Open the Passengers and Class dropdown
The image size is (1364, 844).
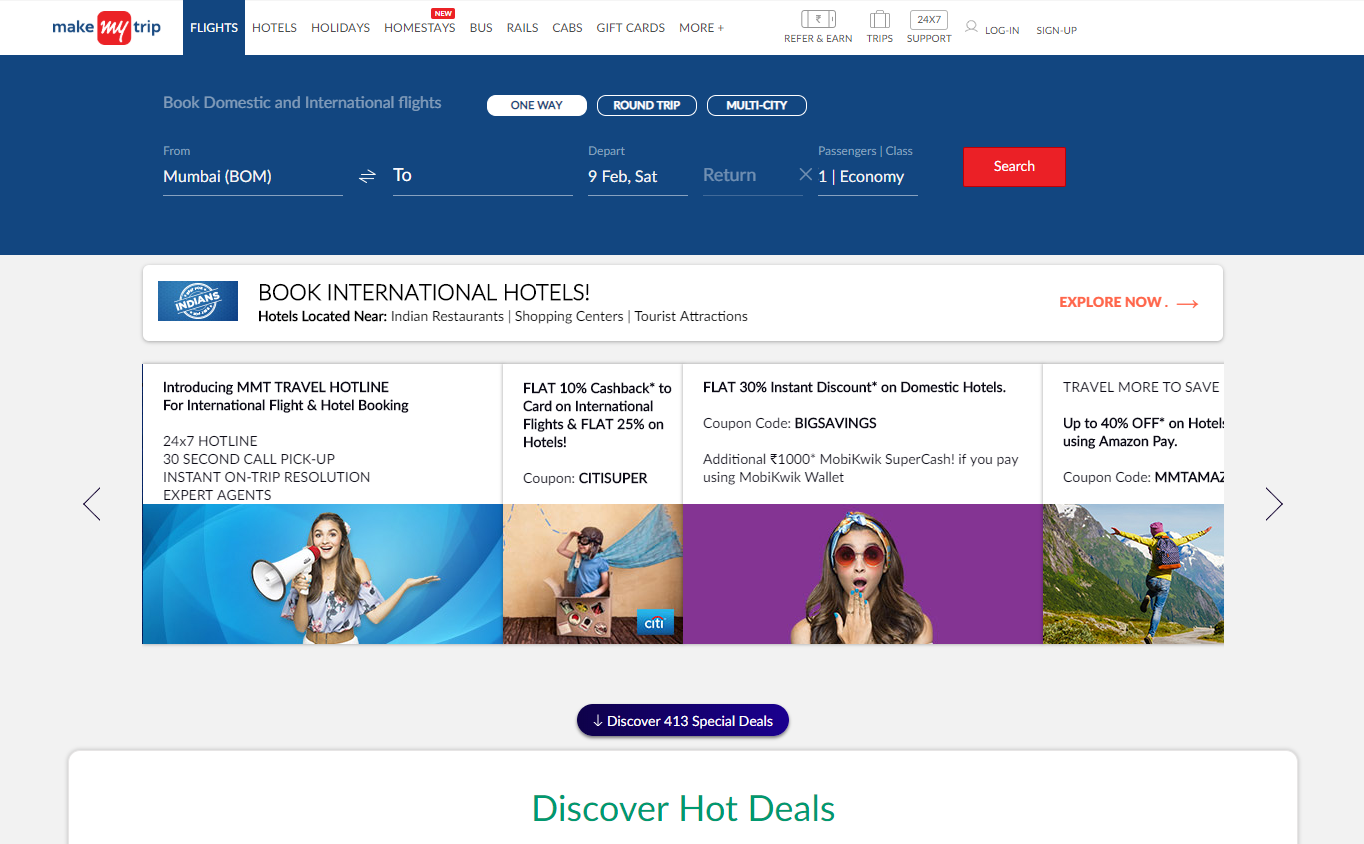tap(867, 176)
